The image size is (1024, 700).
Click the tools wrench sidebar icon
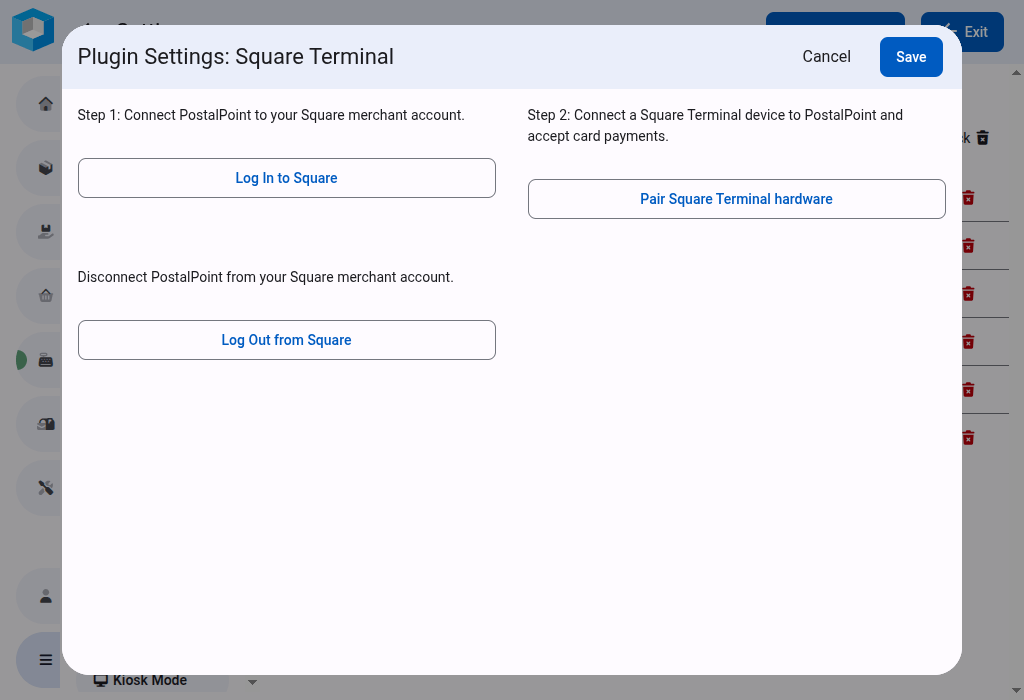[45, 488]
